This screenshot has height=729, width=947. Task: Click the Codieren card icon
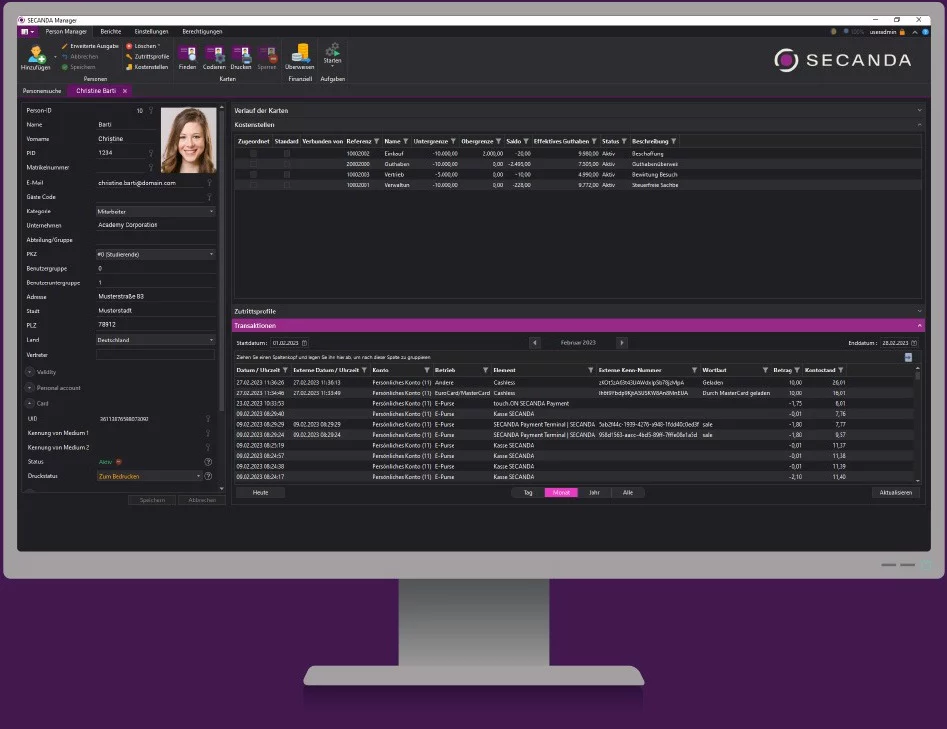[x=214, y=54]
